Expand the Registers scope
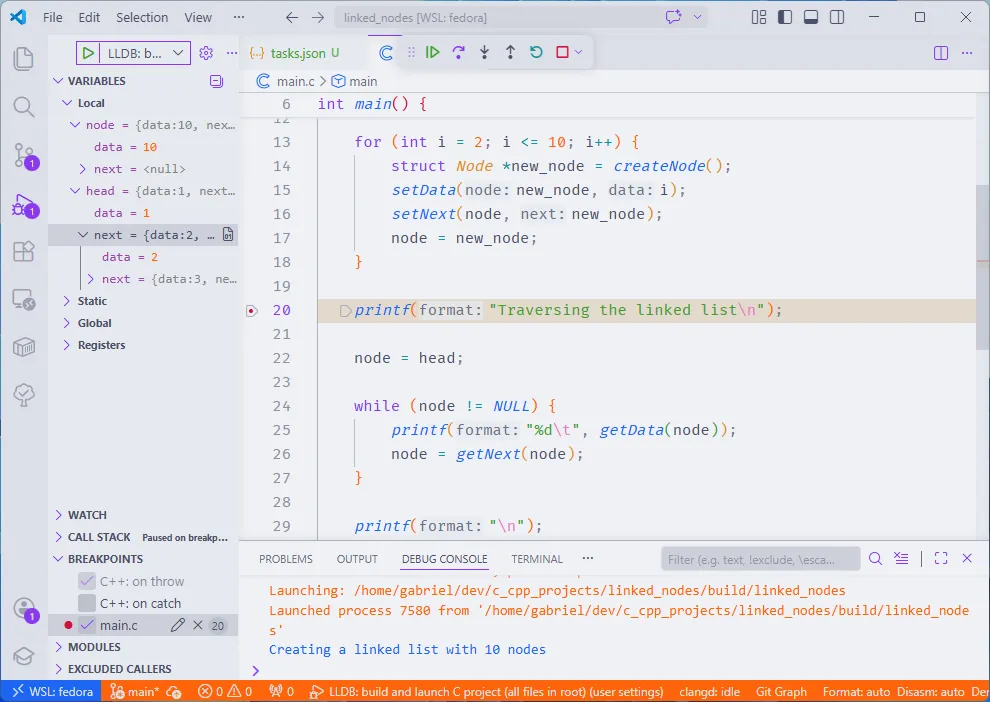Viewport: 990px width, 702px height. click(x=66, y=345)
